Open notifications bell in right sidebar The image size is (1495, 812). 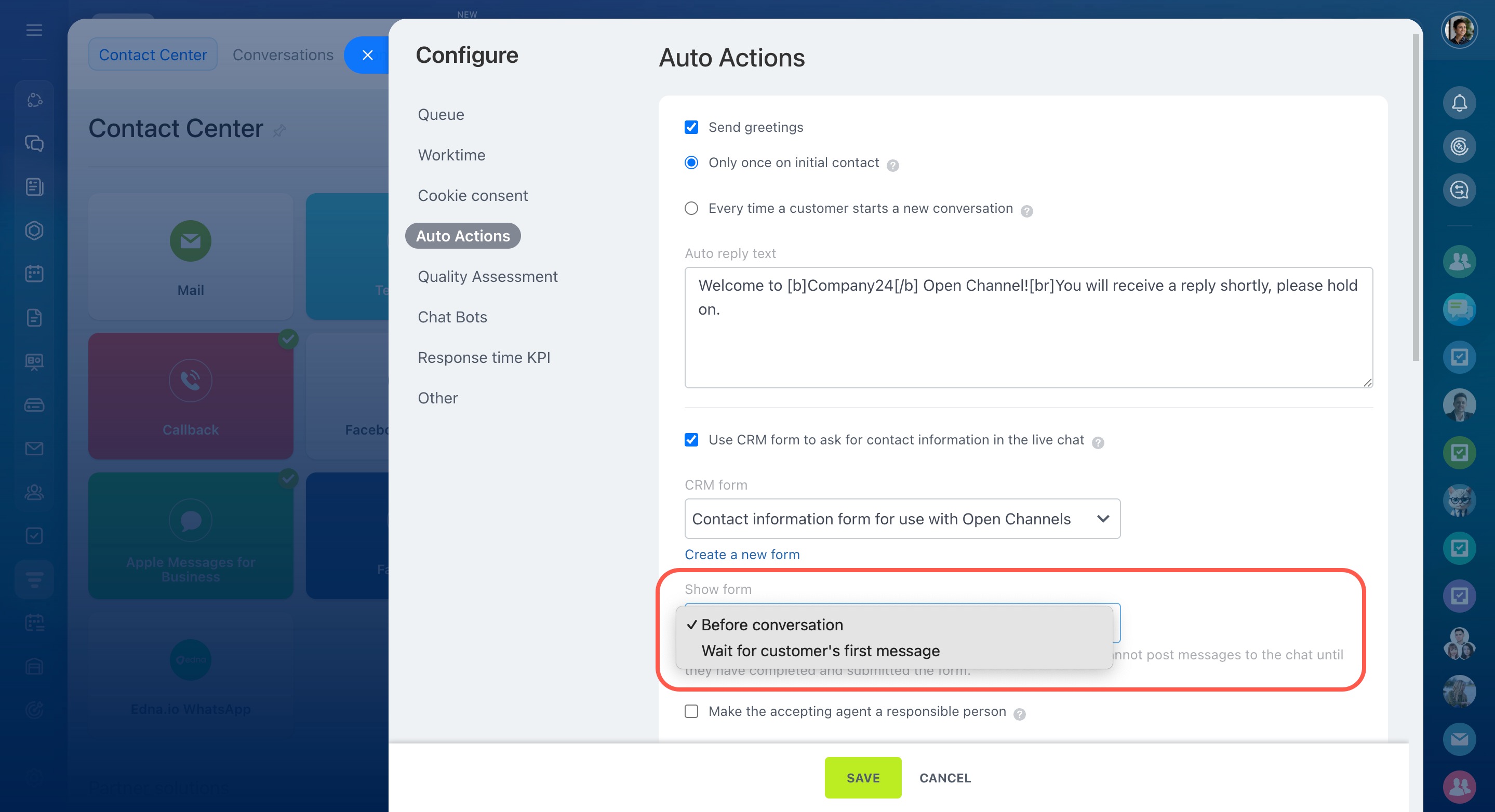[x=1459, y=103]
